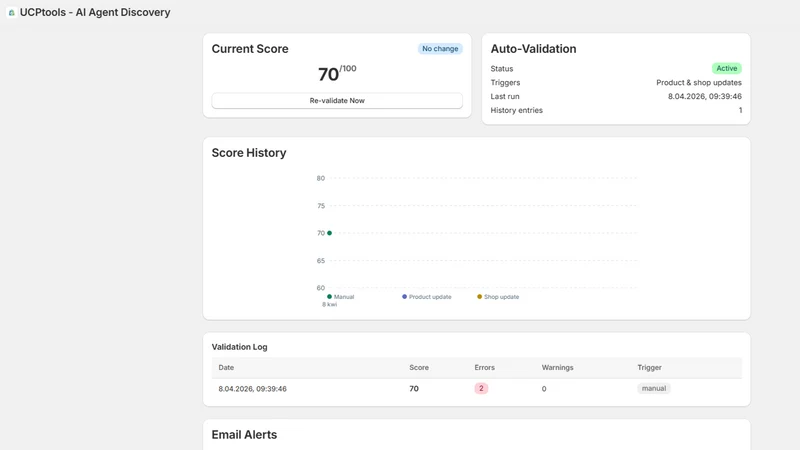Image resolution: width=800 pixels, height=450 pixels.
Task: Click log date 8.04.2026, 09:39:46
Action: coord(253,389)
